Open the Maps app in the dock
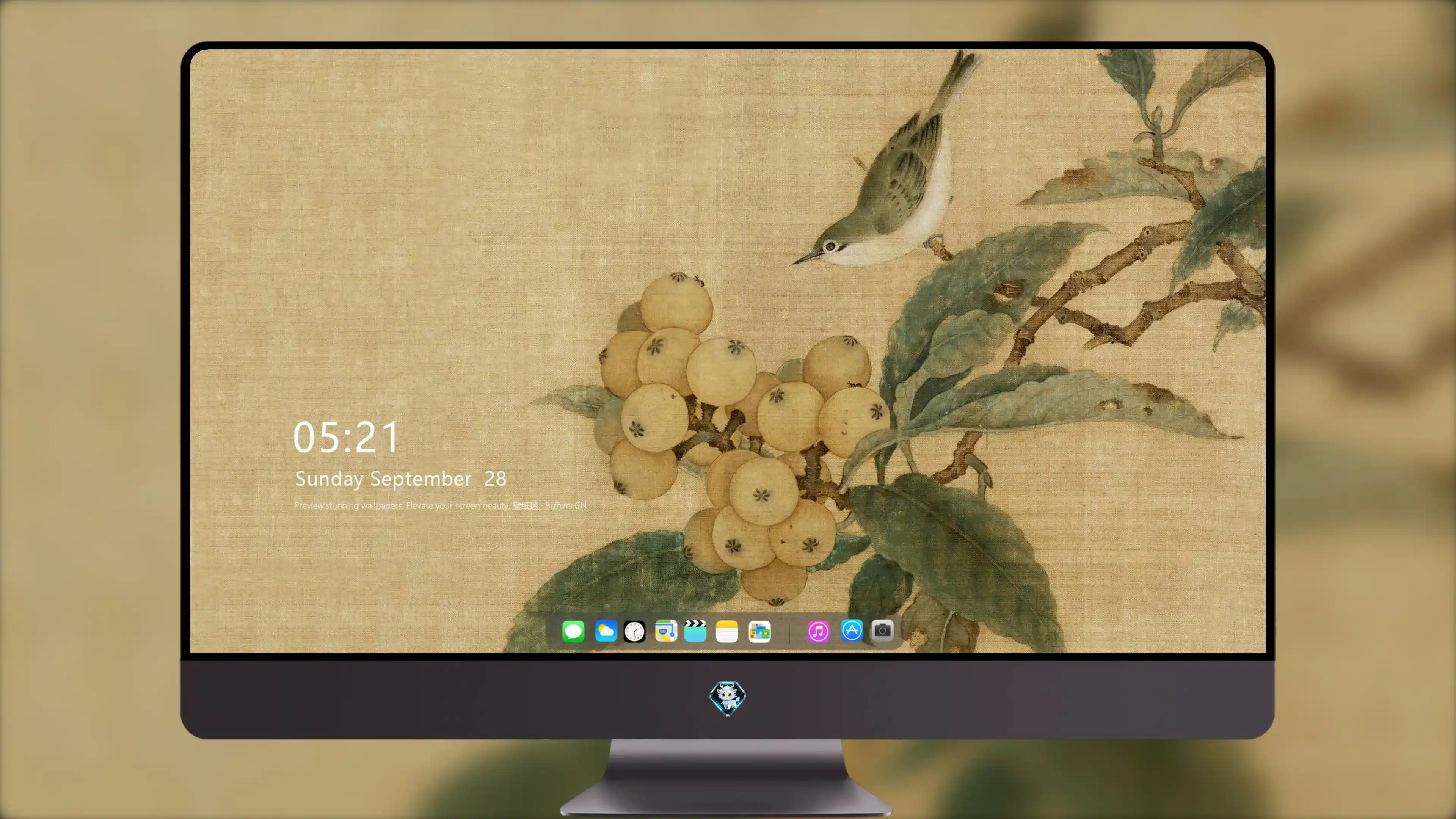Image resolution: width=1456 pixels, height=819 pixels. (x=666, y=631)
